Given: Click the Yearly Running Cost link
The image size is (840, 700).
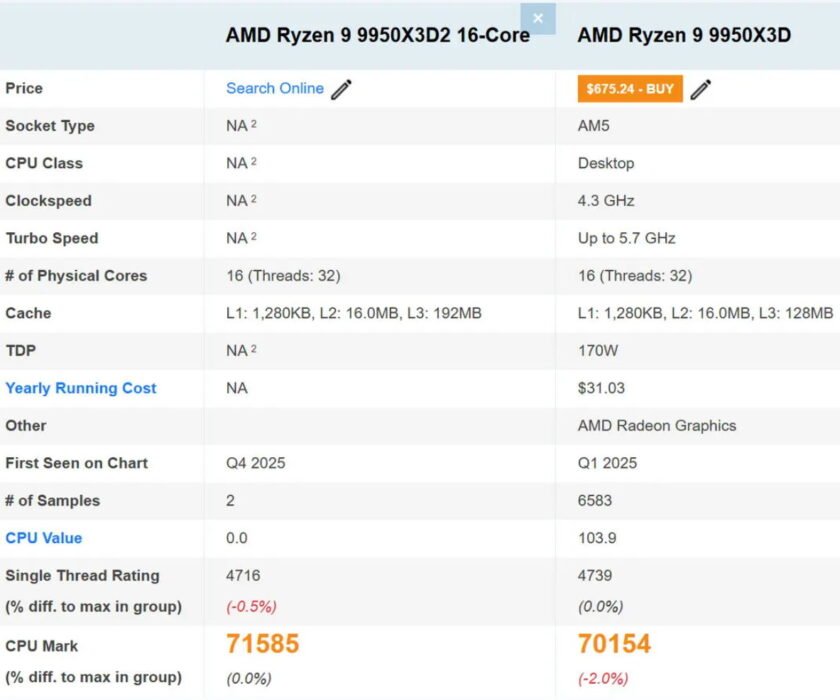Looking at the screenshot, I should pyautogui.click(x=80, y=388).
